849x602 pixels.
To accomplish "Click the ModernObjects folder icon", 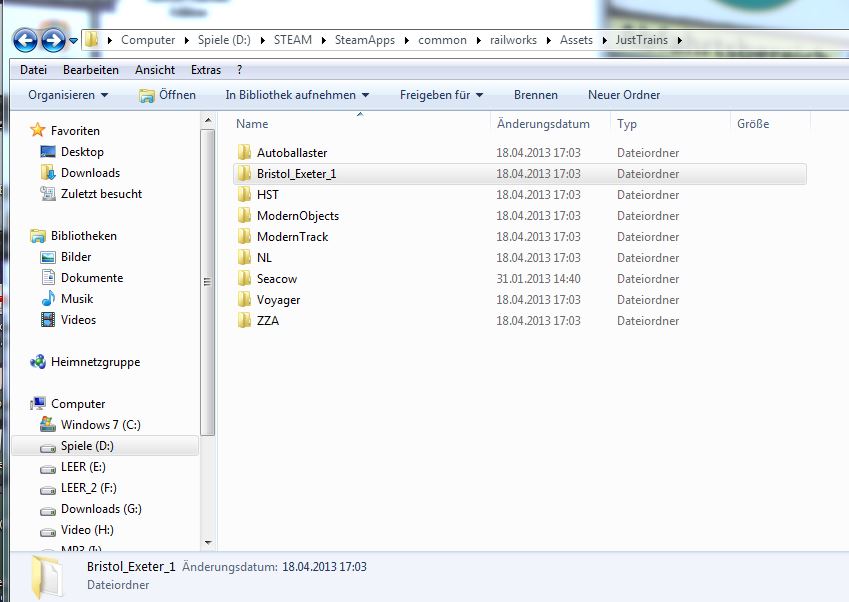I will click(244, 215).
